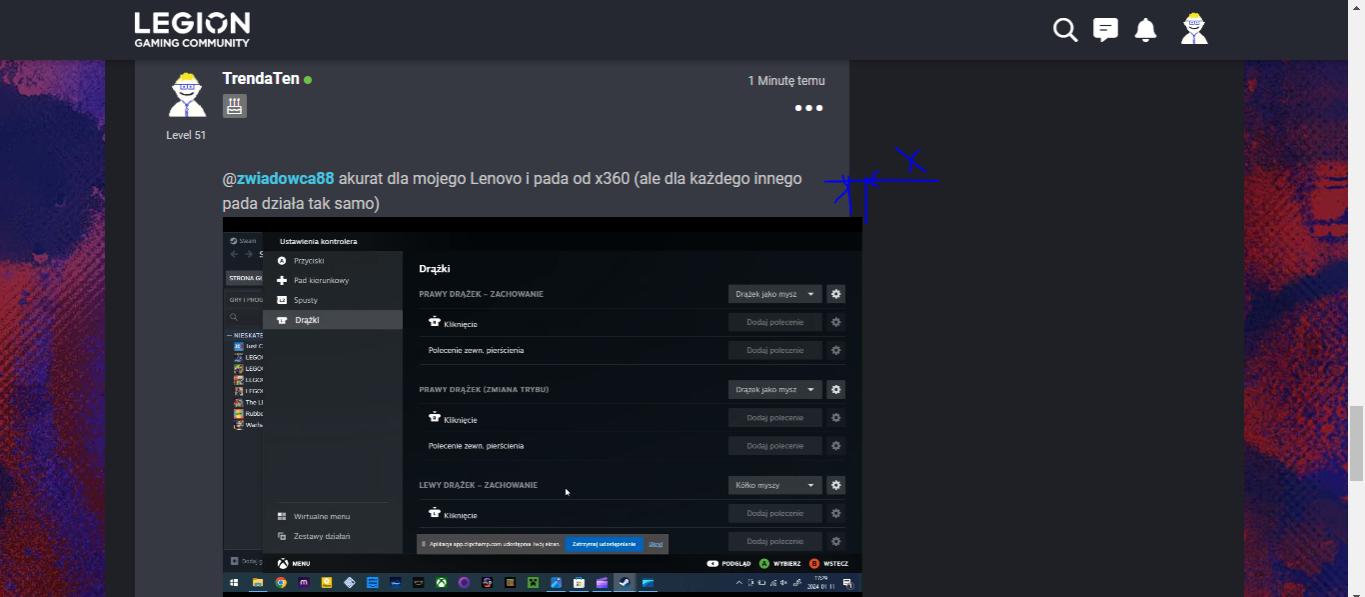Open the gear icon beside Prawy Drążek – Zachowanie
1365x597 pixels.
[x=836, y=293]
